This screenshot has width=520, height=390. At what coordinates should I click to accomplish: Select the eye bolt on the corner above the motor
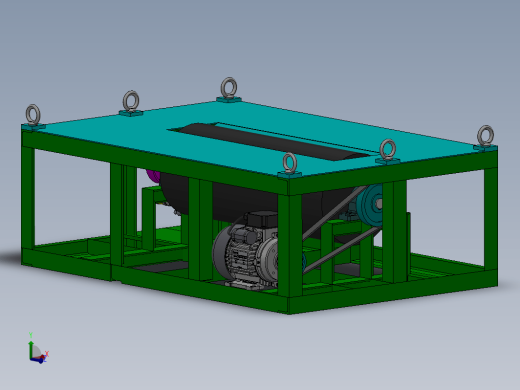point(289,164)
